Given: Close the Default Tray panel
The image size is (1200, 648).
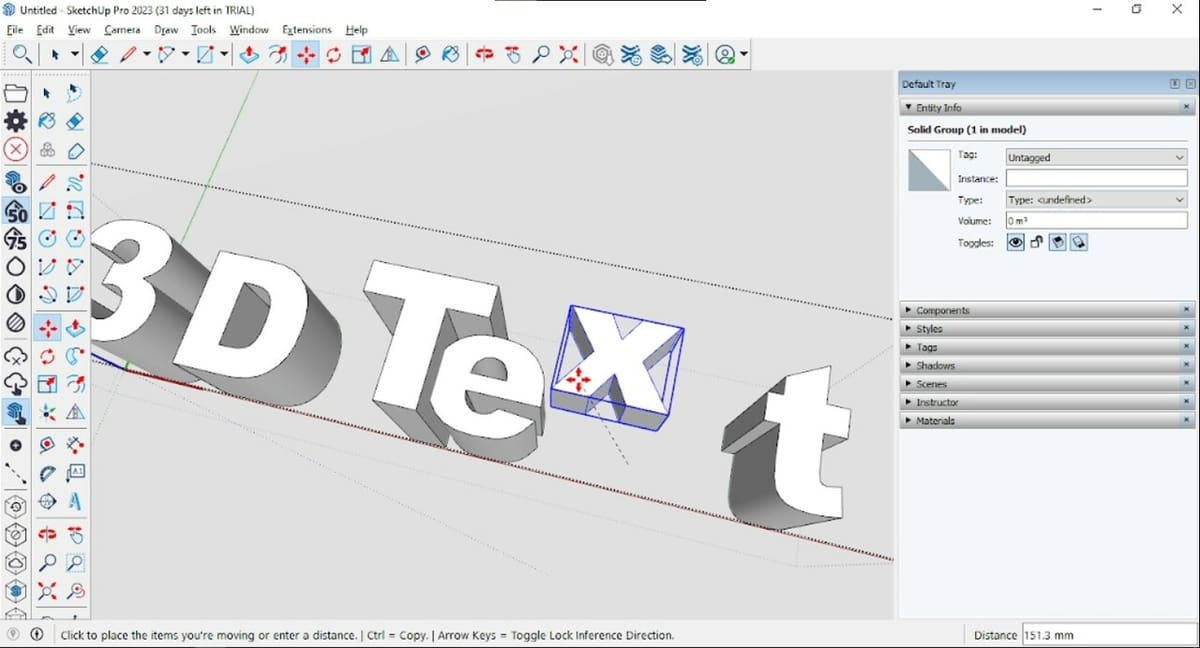Looking at the screenshot, I should click(1189, 84).
